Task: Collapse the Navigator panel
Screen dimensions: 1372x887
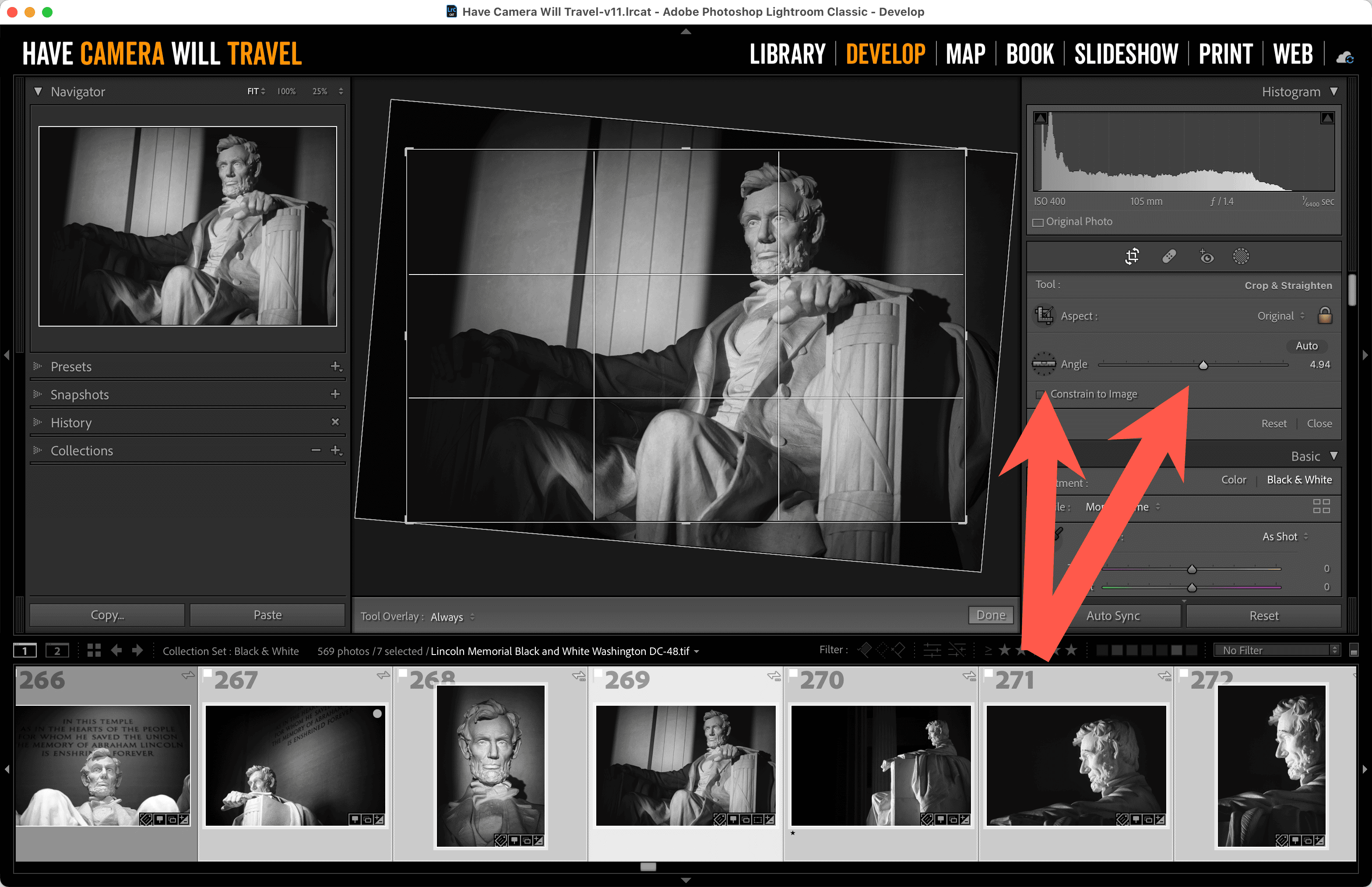Action: [x=38, y=92]
